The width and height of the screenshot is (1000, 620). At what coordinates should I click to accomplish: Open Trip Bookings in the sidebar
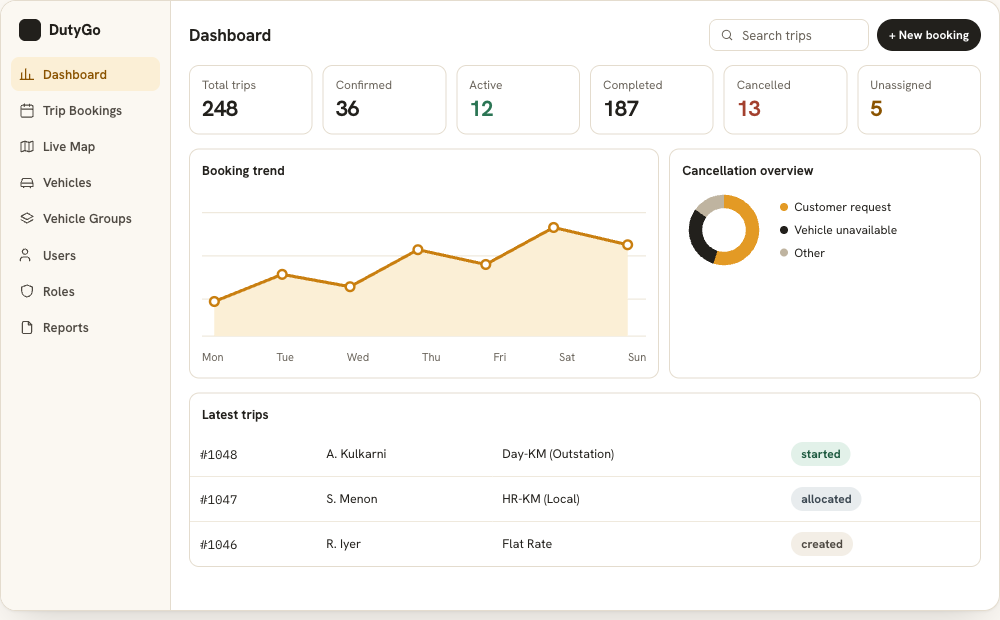click(x=85, y=111)
